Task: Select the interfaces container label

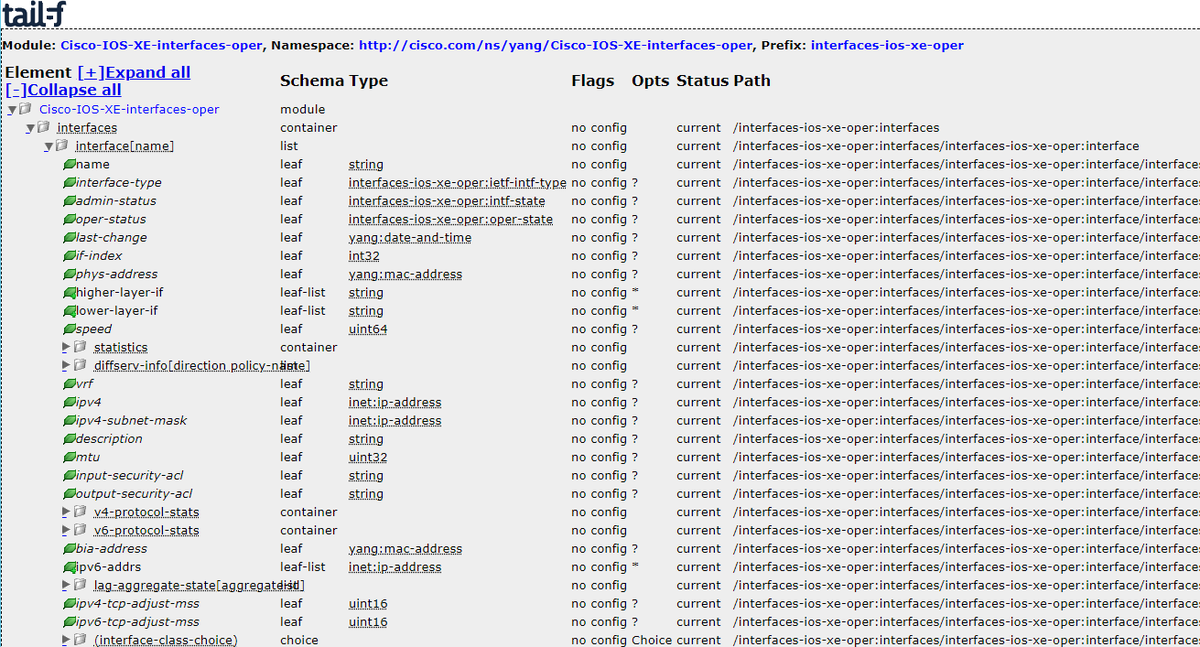Action: (x=87, y=128)
